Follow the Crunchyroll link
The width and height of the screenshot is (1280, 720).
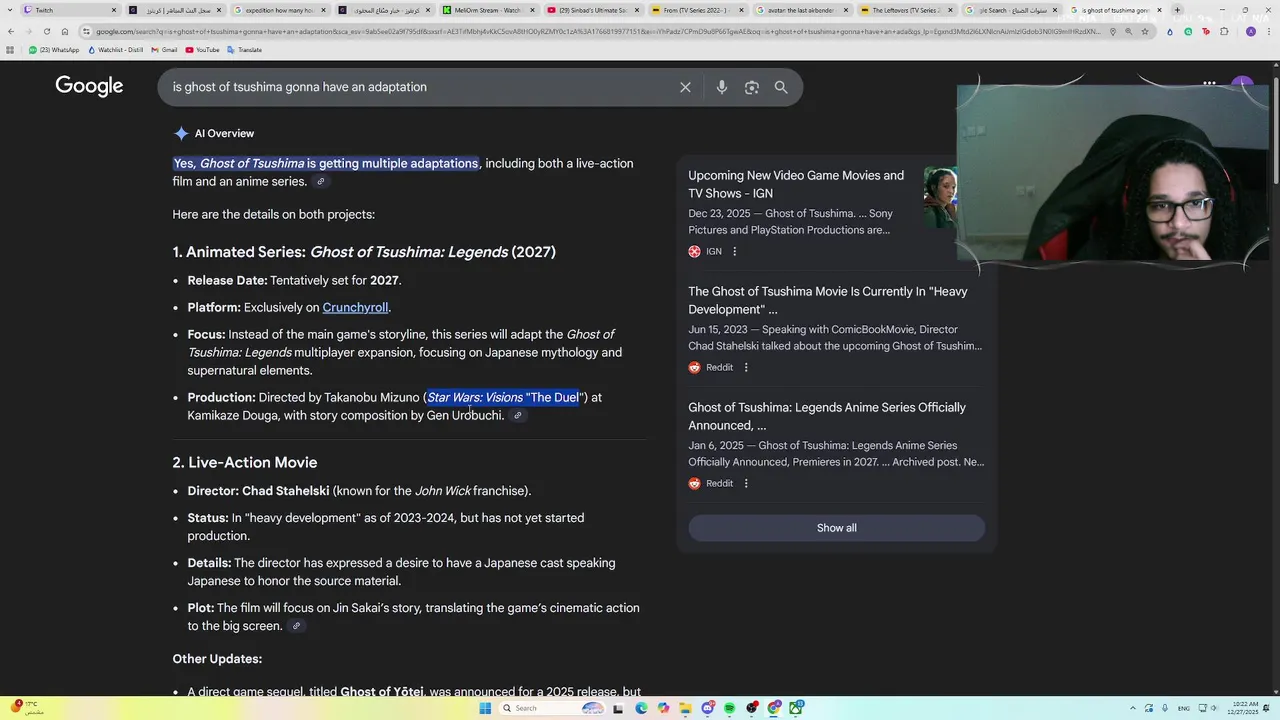pyautogui.click(x=355, y=308)
